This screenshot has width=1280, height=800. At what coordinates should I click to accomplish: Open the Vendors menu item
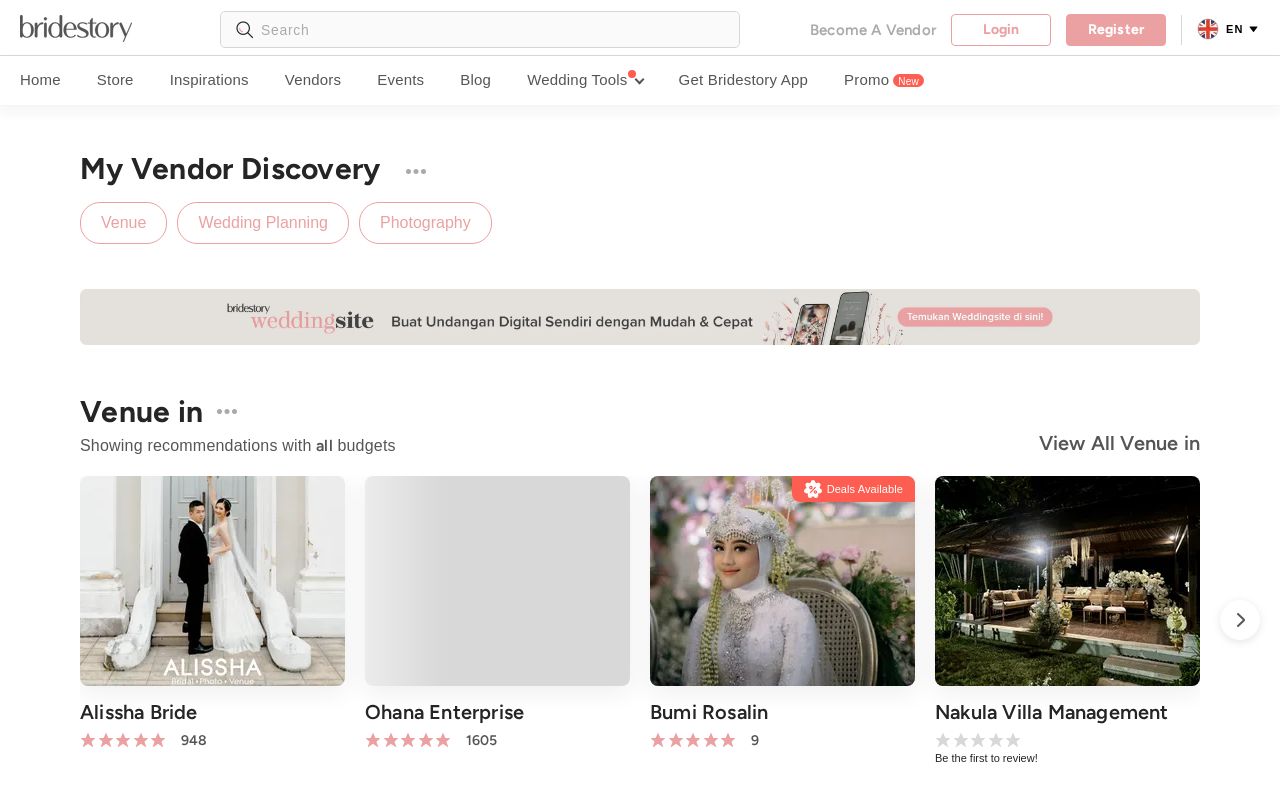[x=313, y=80]
